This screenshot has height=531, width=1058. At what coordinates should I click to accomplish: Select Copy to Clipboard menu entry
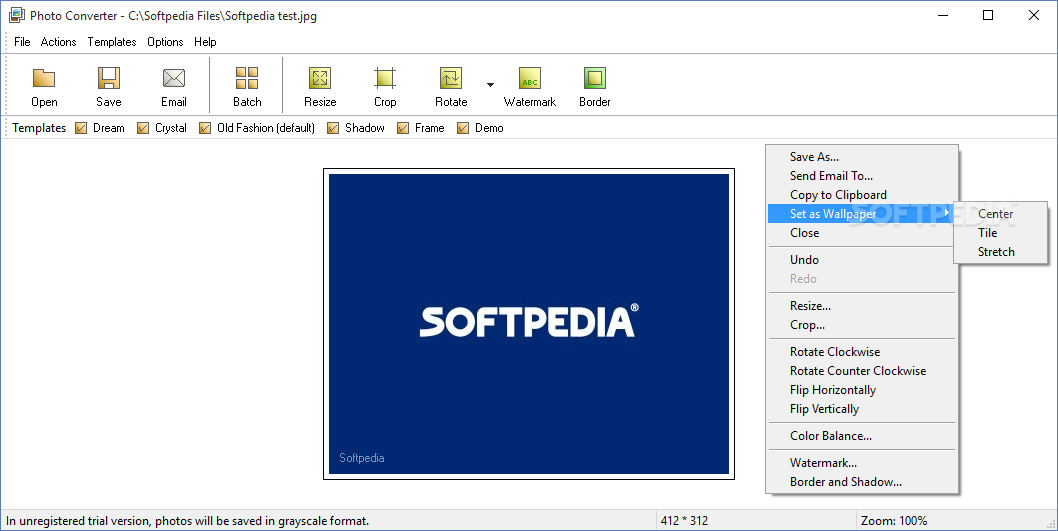tap(862, 195)
